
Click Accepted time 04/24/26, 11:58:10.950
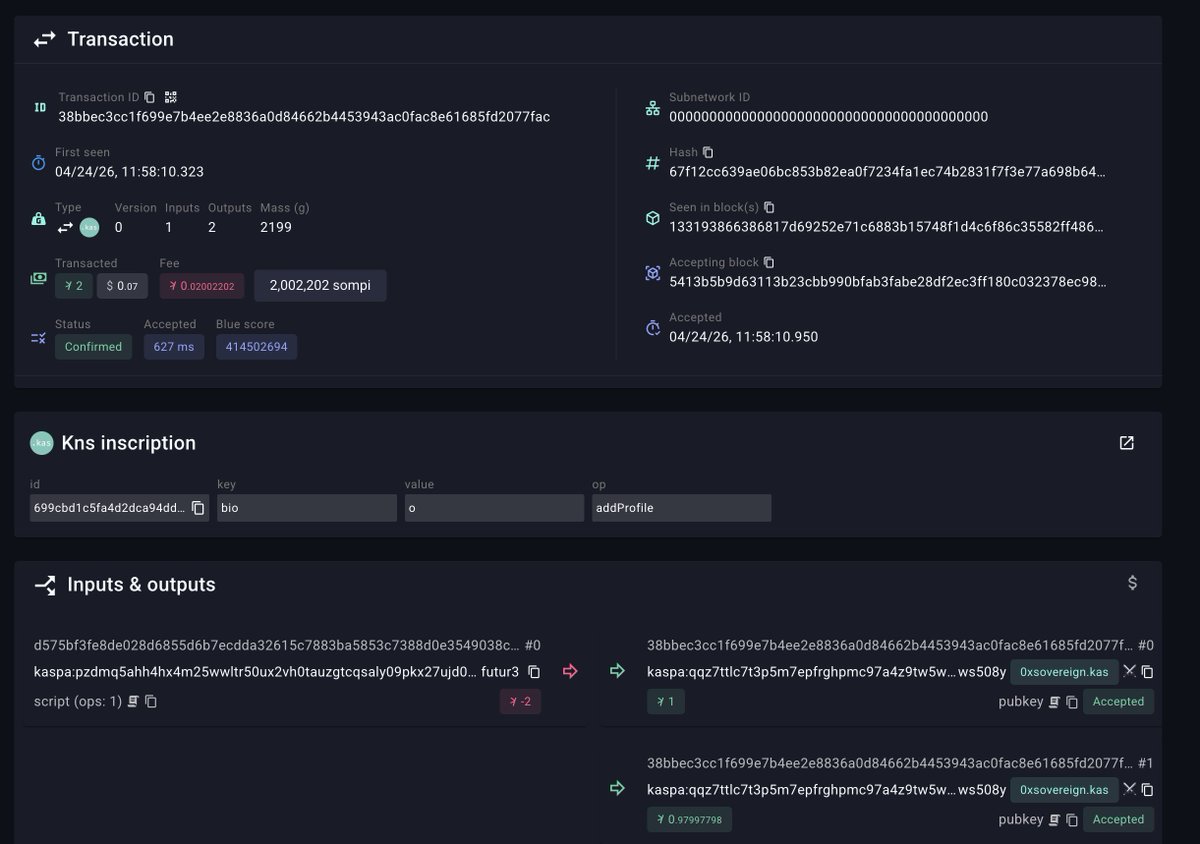pyautogui.click(x=743, y=337)
